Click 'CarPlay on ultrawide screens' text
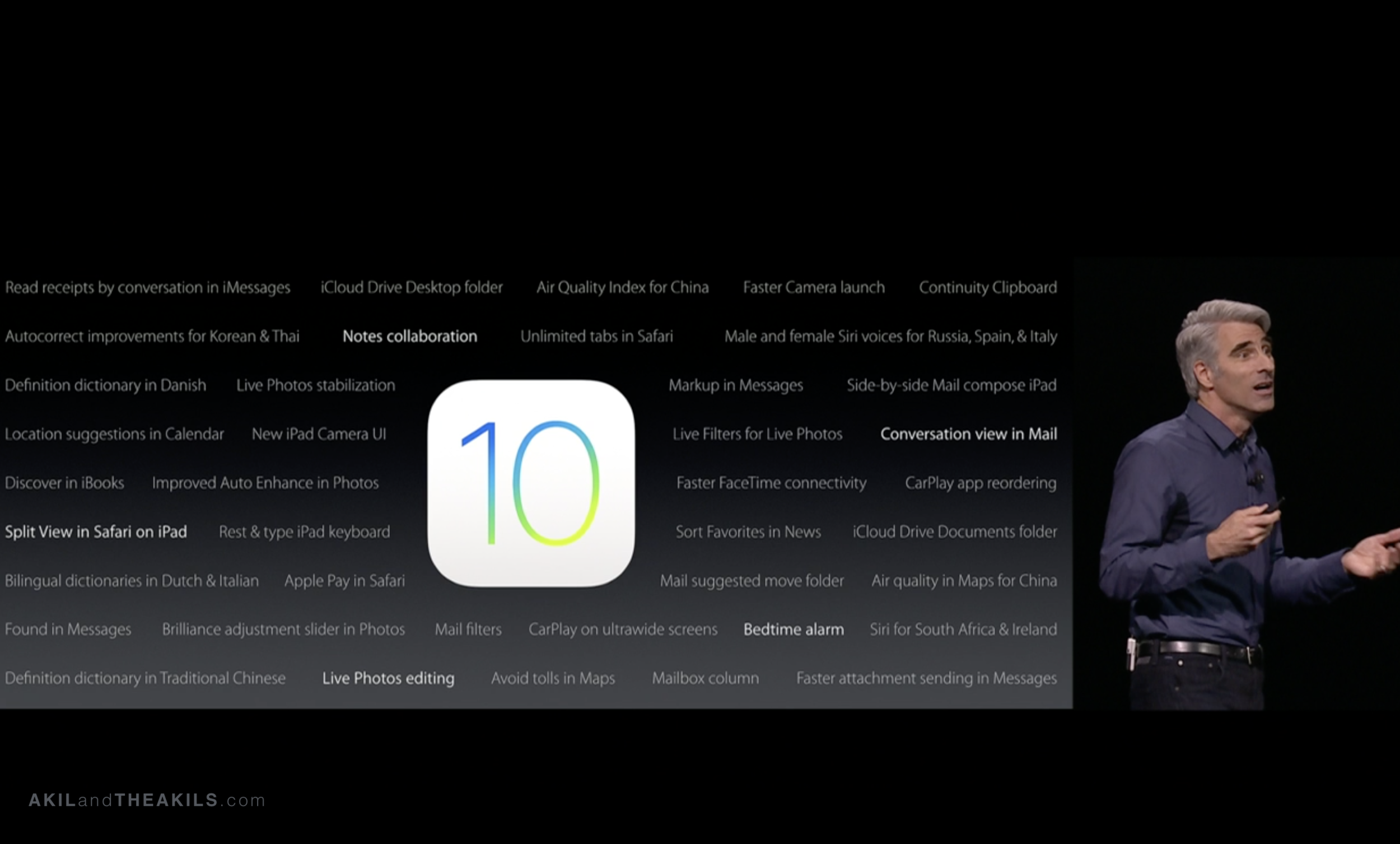The height and width of the screenshot is (844, 1400). [623, 629]
